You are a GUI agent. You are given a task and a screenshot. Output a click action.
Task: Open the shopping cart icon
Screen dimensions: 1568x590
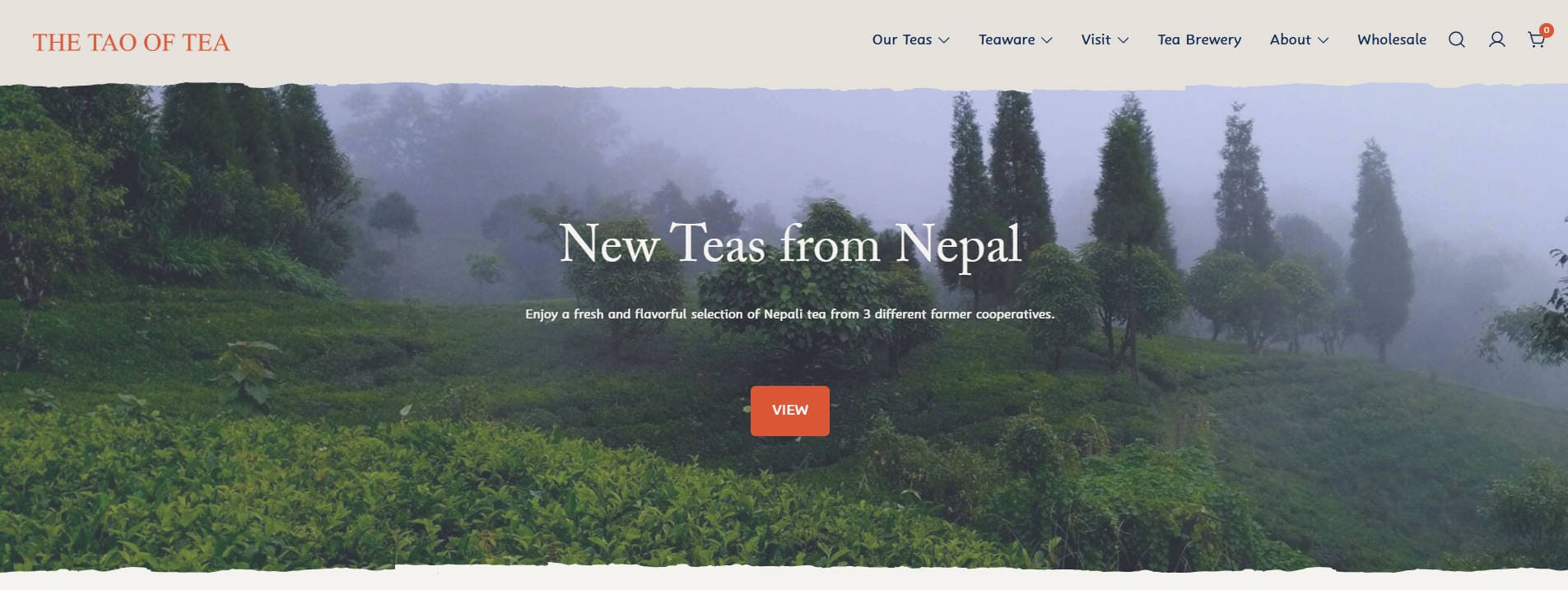pos(1536,40)
